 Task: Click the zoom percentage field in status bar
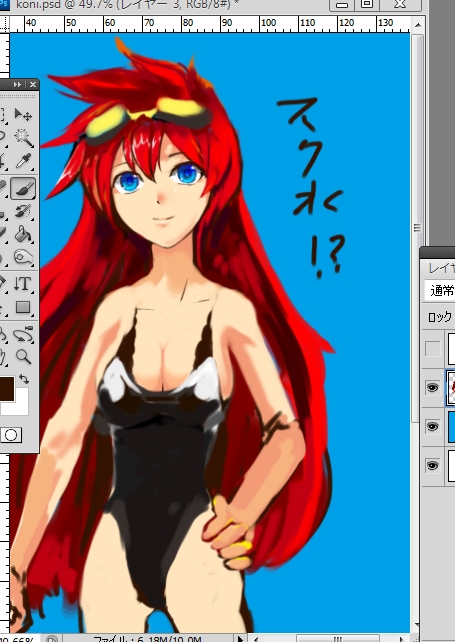point(19,639)
